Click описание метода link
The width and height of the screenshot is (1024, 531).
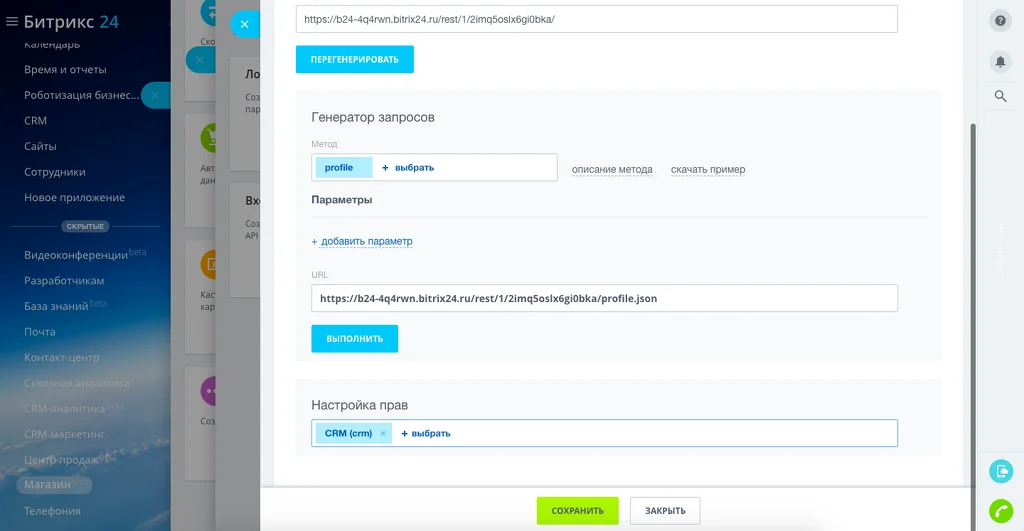612,169
